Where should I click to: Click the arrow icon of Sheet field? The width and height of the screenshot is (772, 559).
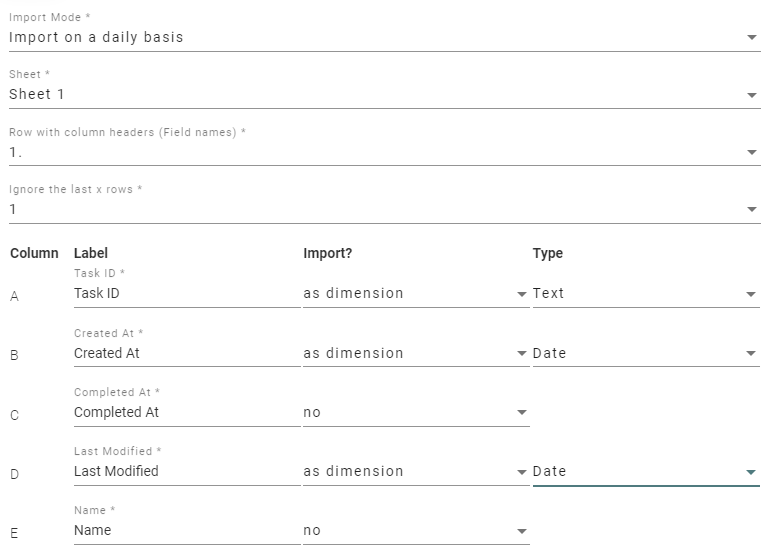point(752,95)
